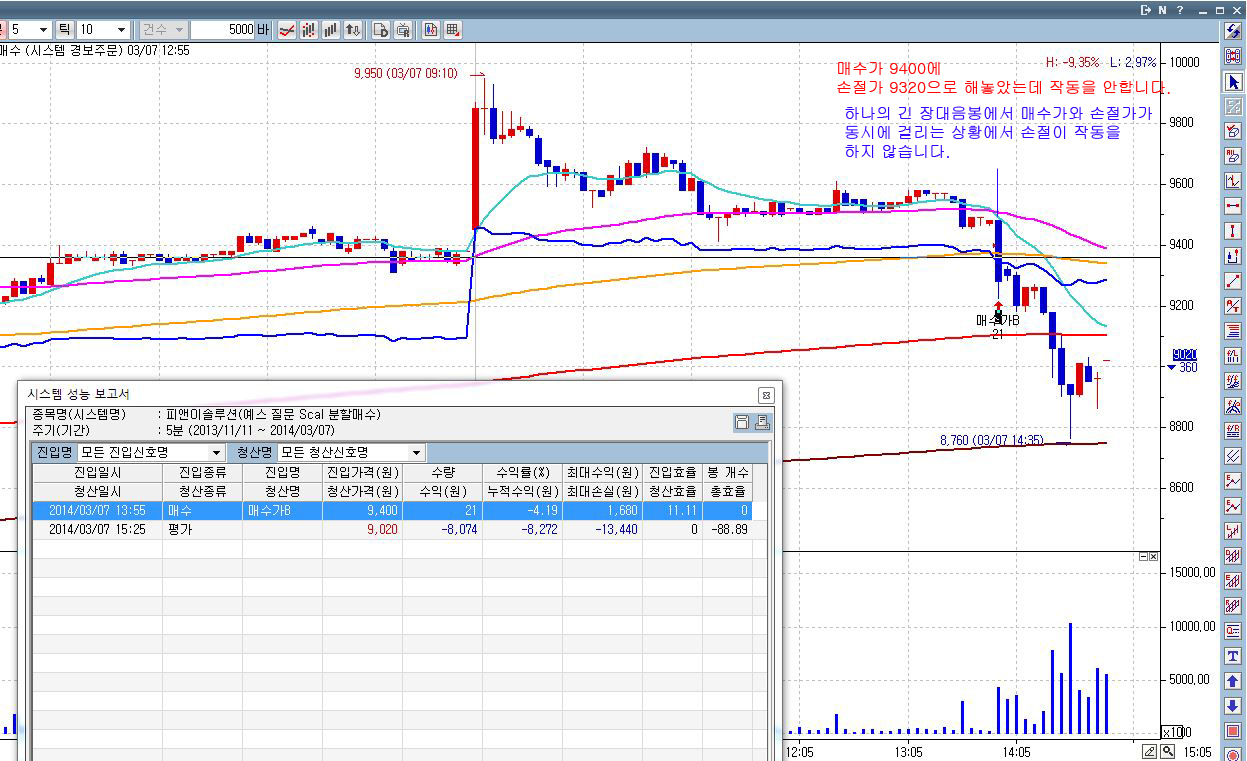Select the arrow pointer tool in sidebar
Screen dimensions: 1247x761
[1233, 81]
